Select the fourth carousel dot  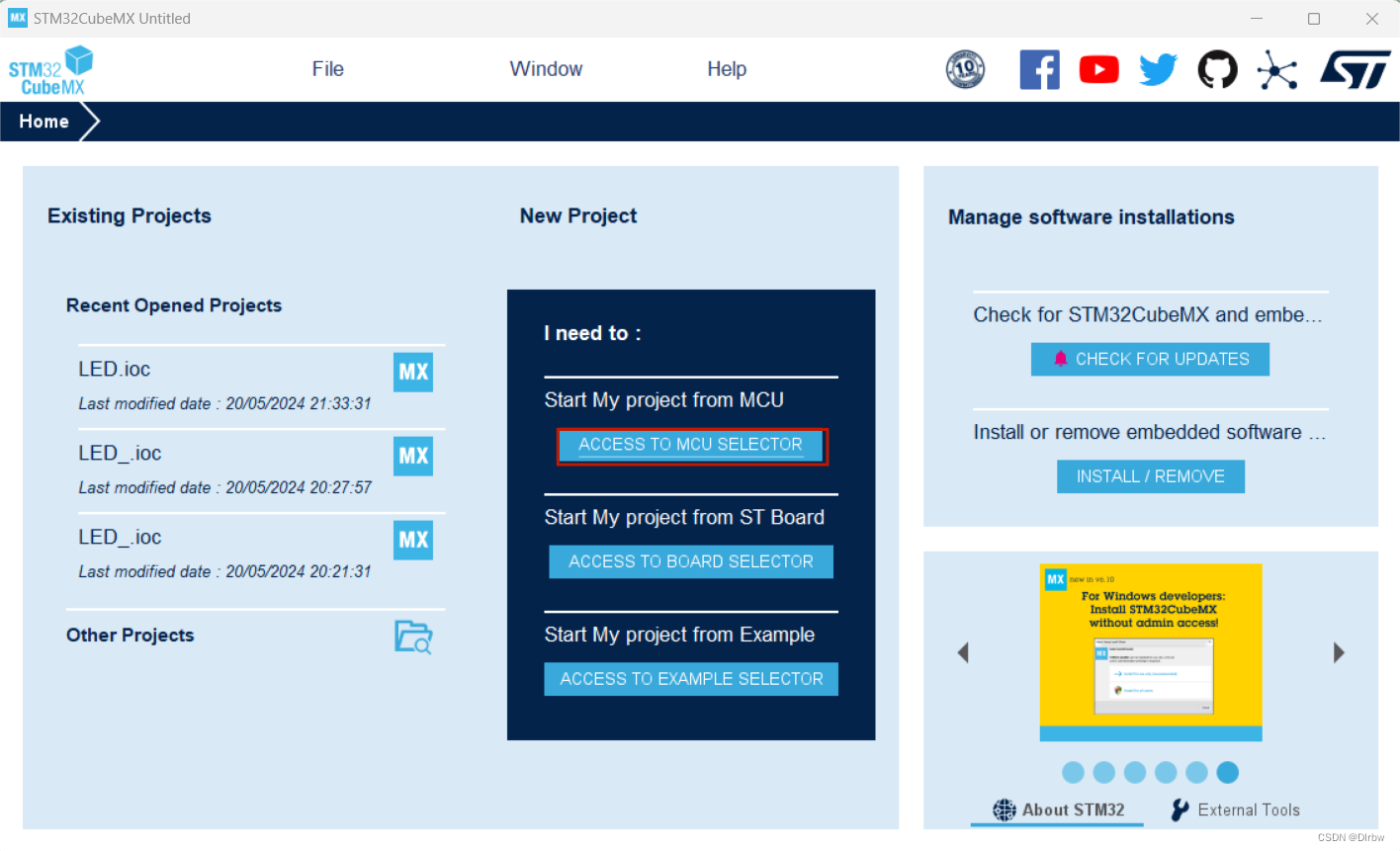(x=1166, y=772)
